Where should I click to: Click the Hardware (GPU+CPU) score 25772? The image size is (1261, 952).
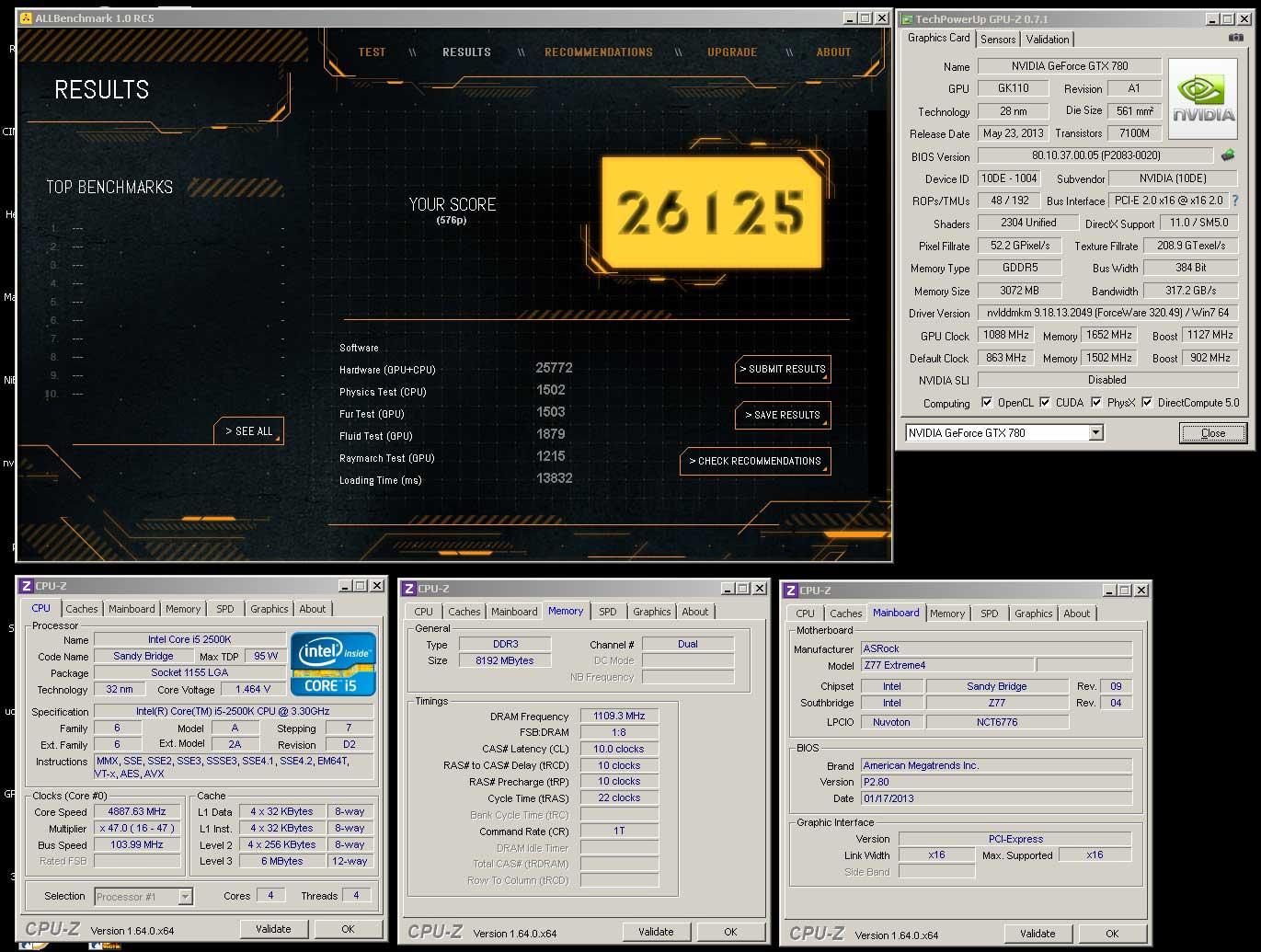[x=555, y=368]
